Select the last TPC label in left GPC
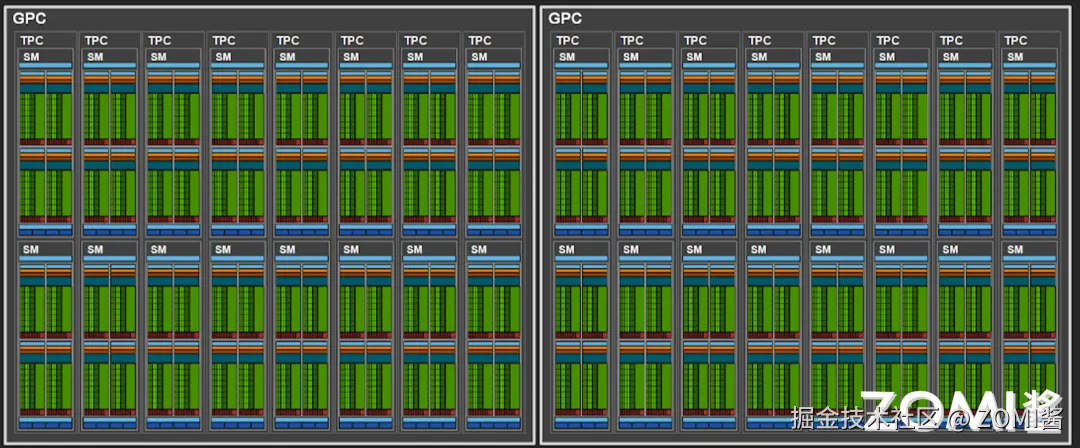This screenshot has height=448, width=1080. point(480,41)
